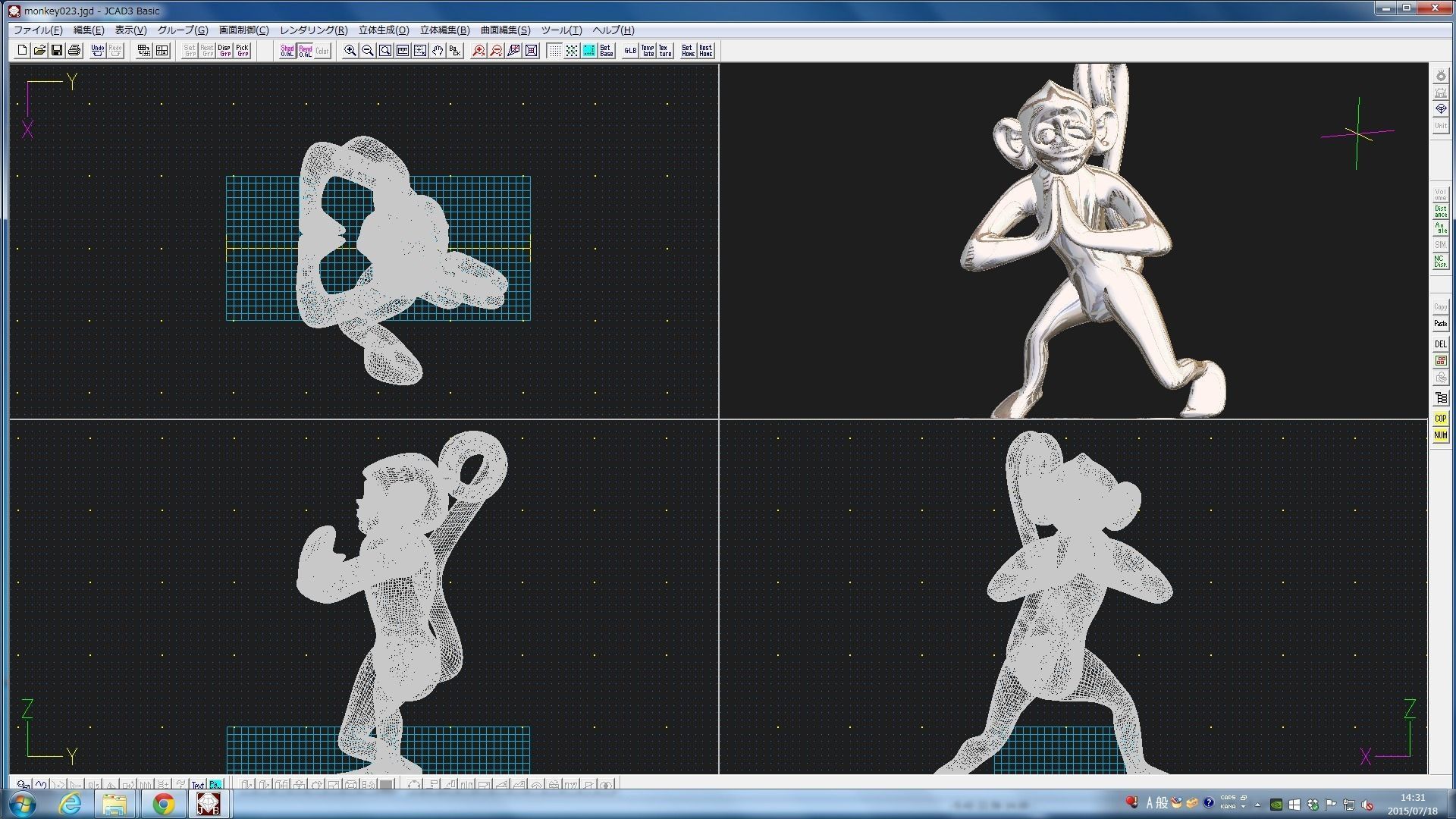Image resolution: width=1456 pixels, height=819 pixels.
Task: Open the 曲面編集(S) menu
Action: pos(505,30)
